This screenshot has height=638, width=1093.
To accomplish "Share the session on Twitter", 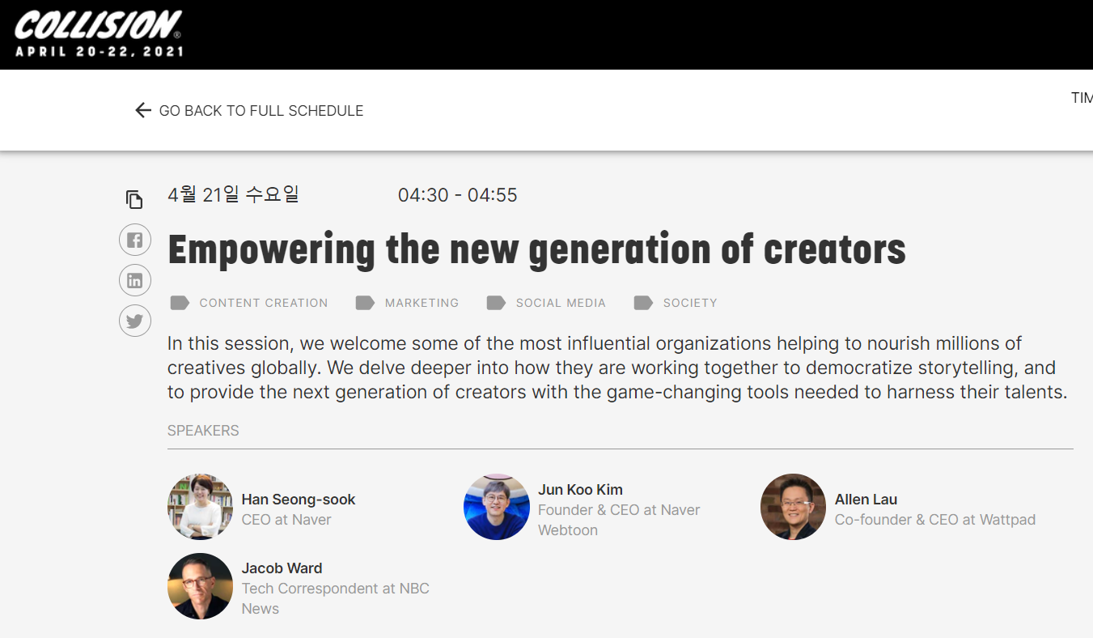I will 135,321.
